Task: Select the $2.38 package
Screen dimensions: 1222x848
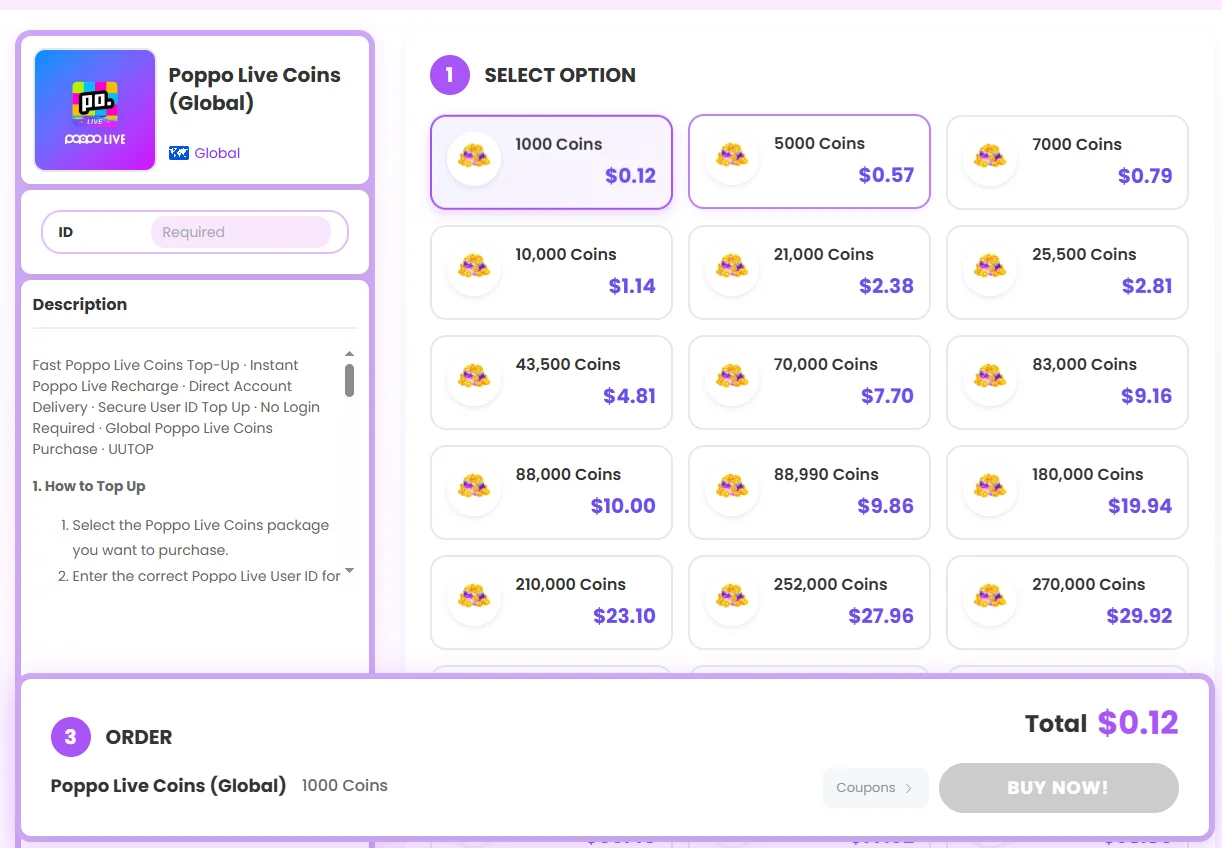Action: coord(809,272)
